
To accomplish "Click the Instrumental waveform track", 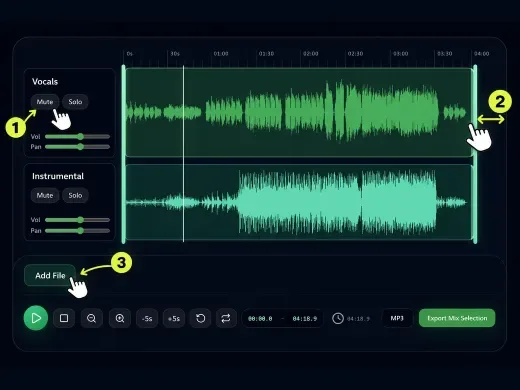I will (299, 202).
